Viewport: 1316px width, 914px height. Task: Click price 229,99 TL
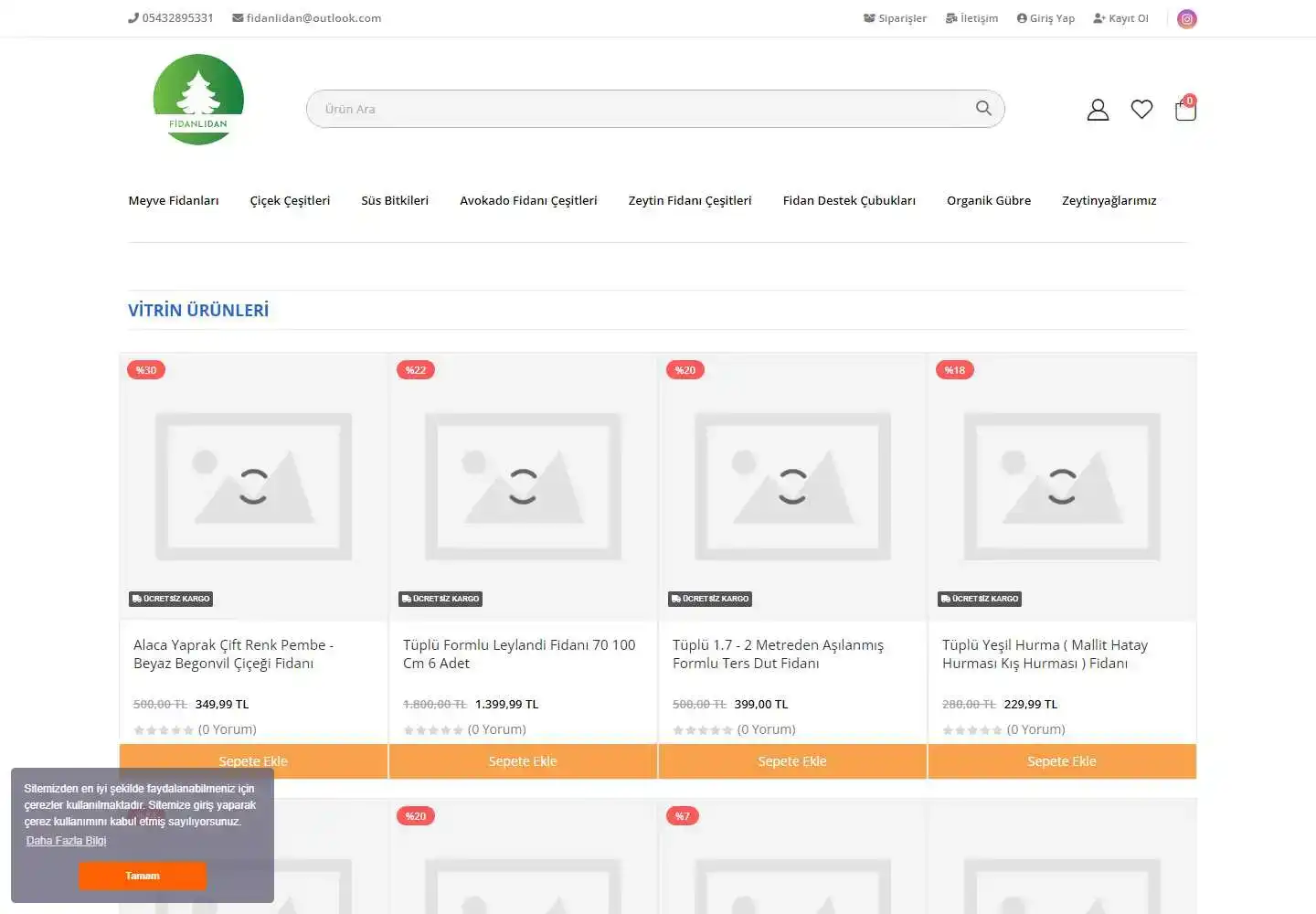point(1031,704)
